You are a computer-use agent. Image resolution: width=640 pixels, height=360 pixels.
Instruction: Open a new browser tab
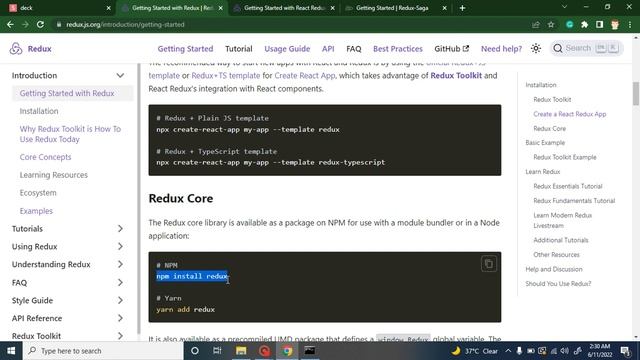click(x=462, y=8)
